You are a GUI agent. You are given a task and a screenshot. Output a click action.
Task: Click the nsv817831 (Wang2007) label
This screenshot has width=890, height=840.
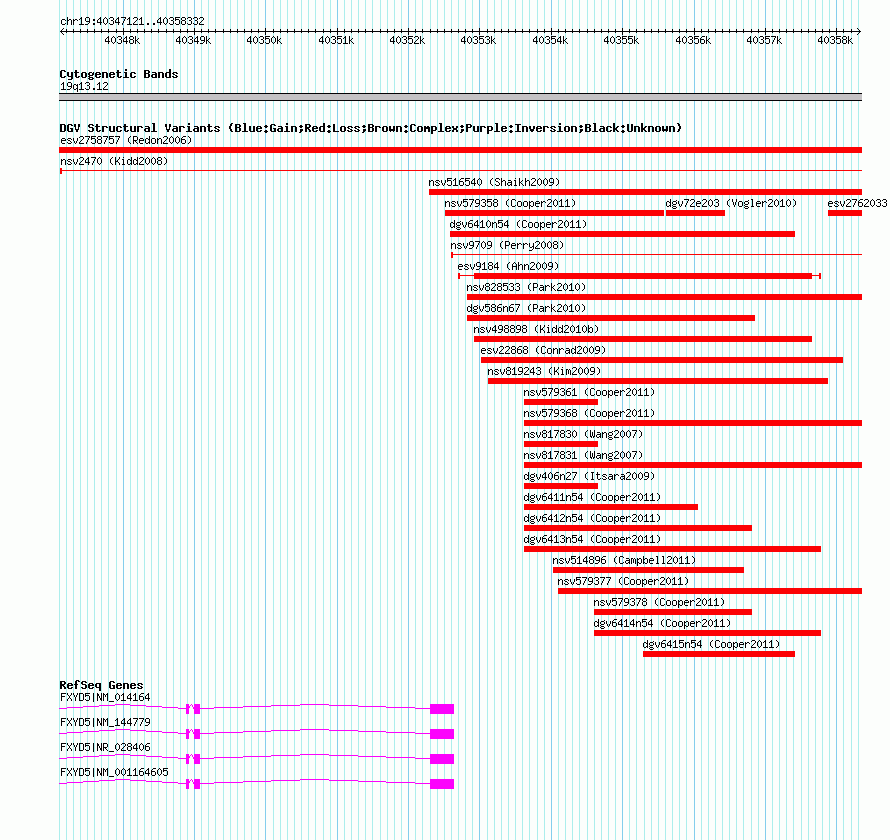coord(583,455)
